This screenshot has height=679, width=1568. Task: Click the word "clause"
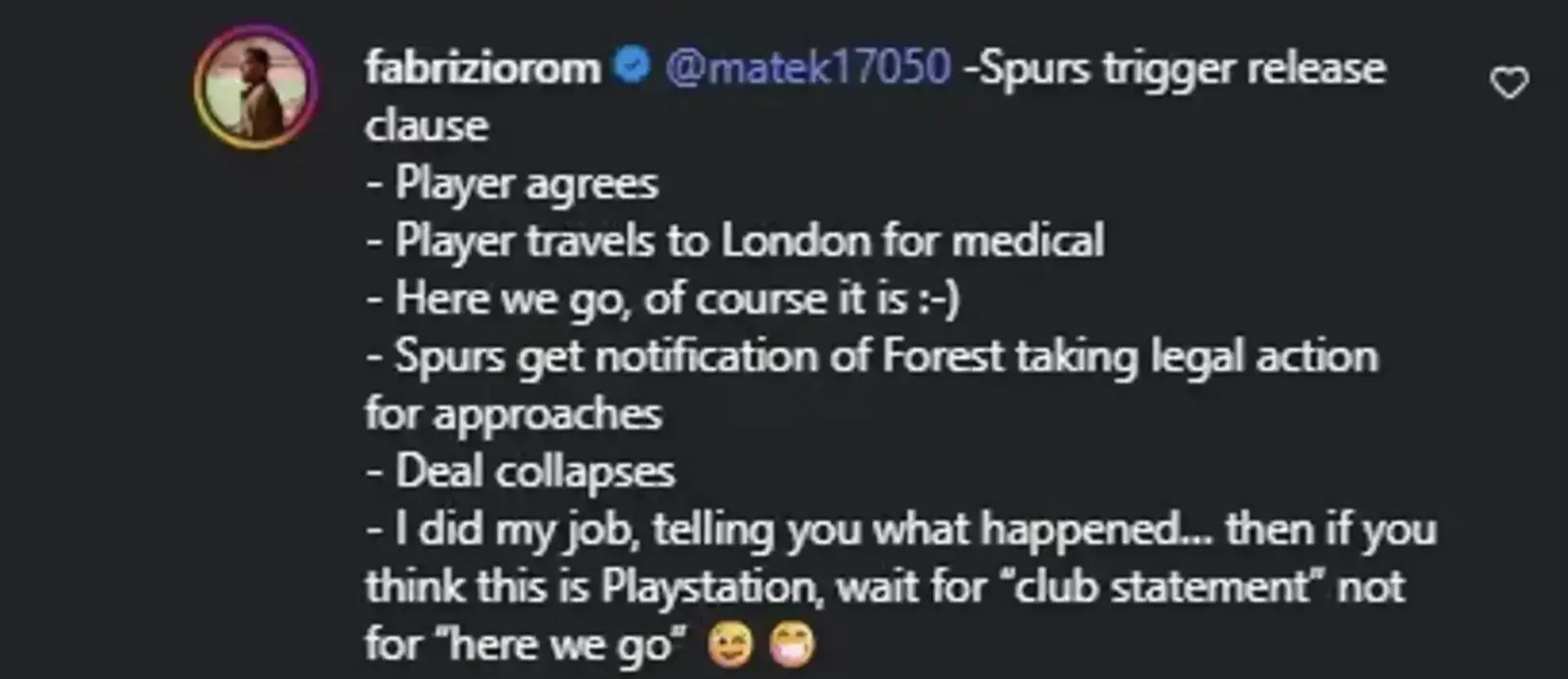click(x=426, y=126)
